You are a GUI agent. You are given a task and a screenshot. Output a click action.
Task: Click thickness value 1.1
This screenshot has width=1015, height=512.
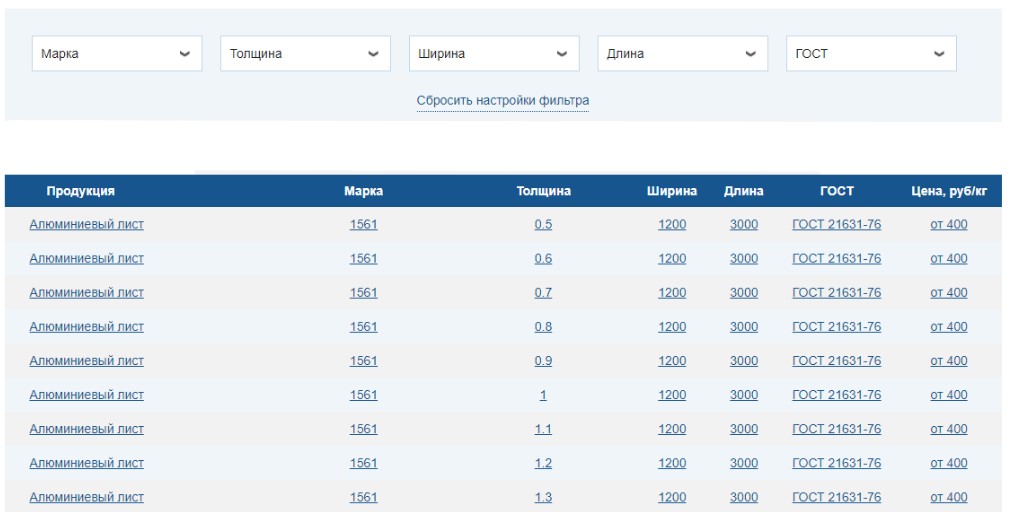click(x=543, y=429)
